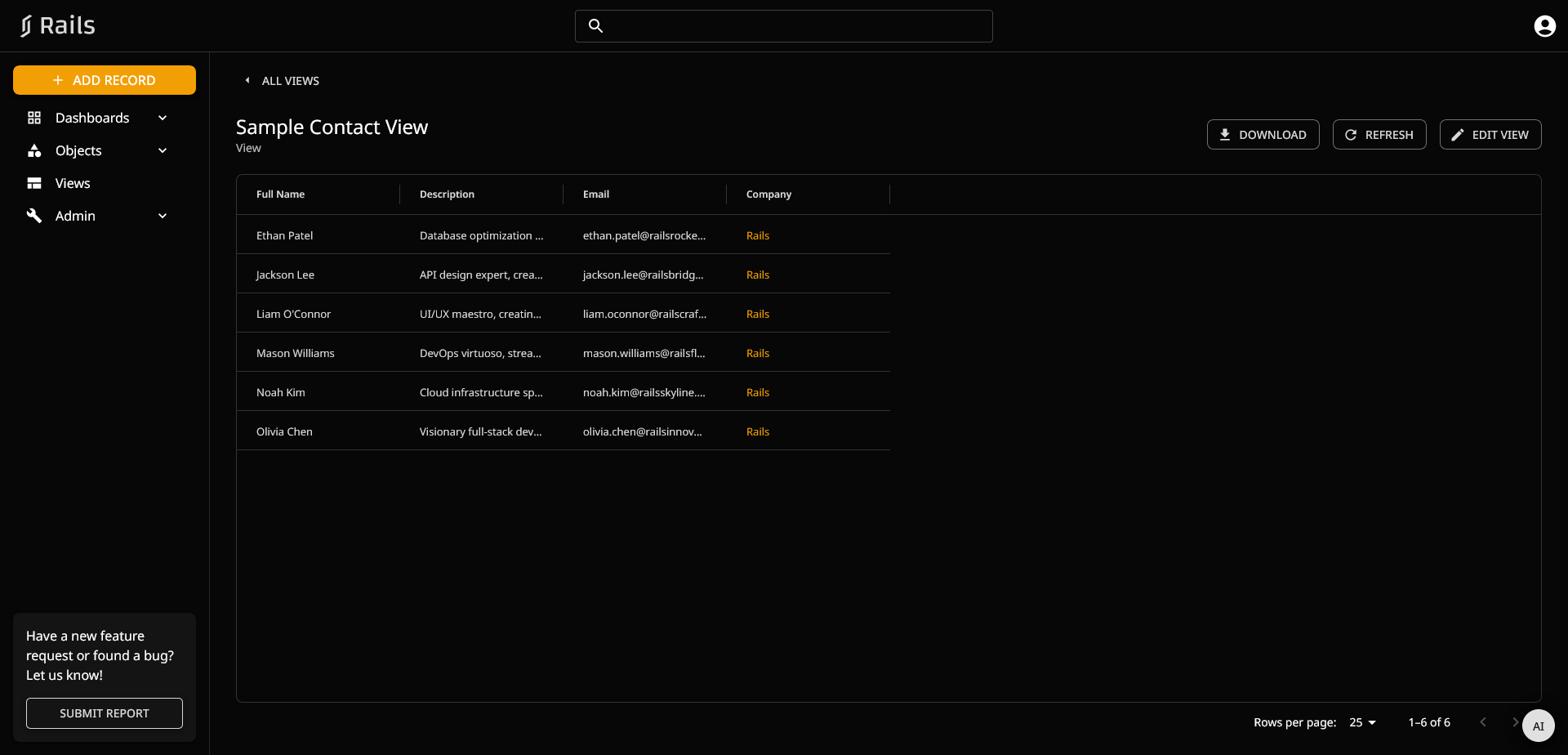Screen dimensions: 1568x755
Task: Open the user account avatar
Action: tap(1544, 26)
